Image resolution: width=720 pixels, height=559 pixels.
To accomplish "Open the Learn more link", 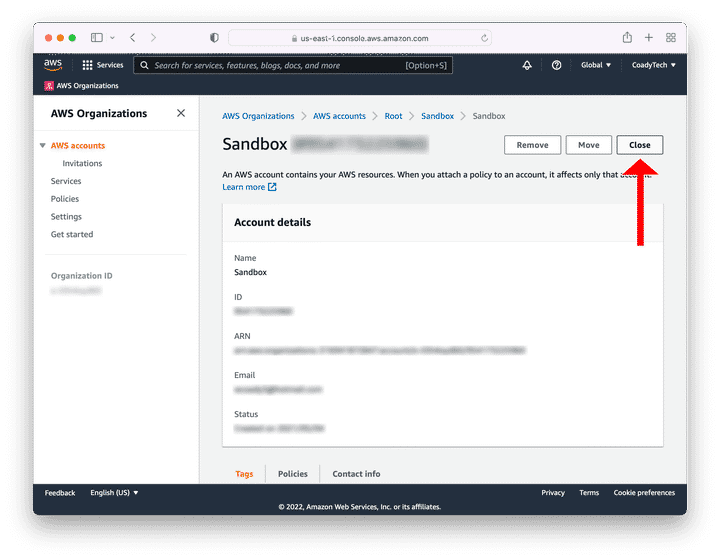I will click(243, 187).
